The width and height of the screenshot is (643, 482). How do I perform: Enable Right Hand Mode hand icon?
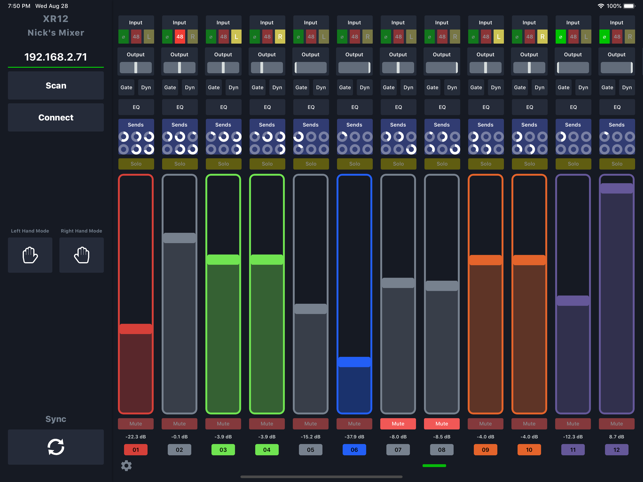(82, 255)
